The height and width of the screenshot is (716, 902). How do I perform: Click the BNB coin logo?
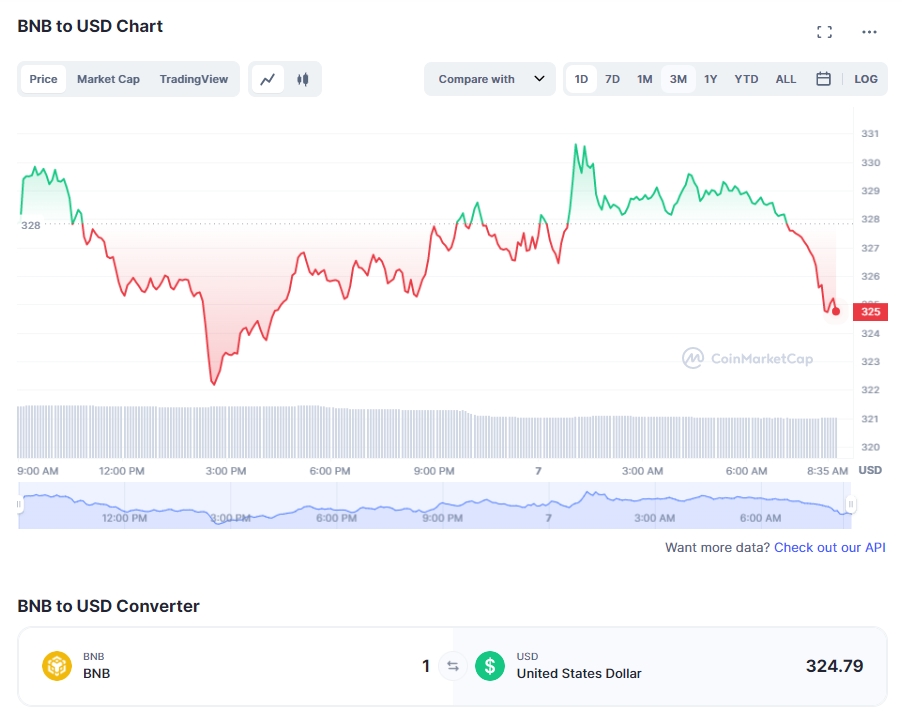(57, 666)
